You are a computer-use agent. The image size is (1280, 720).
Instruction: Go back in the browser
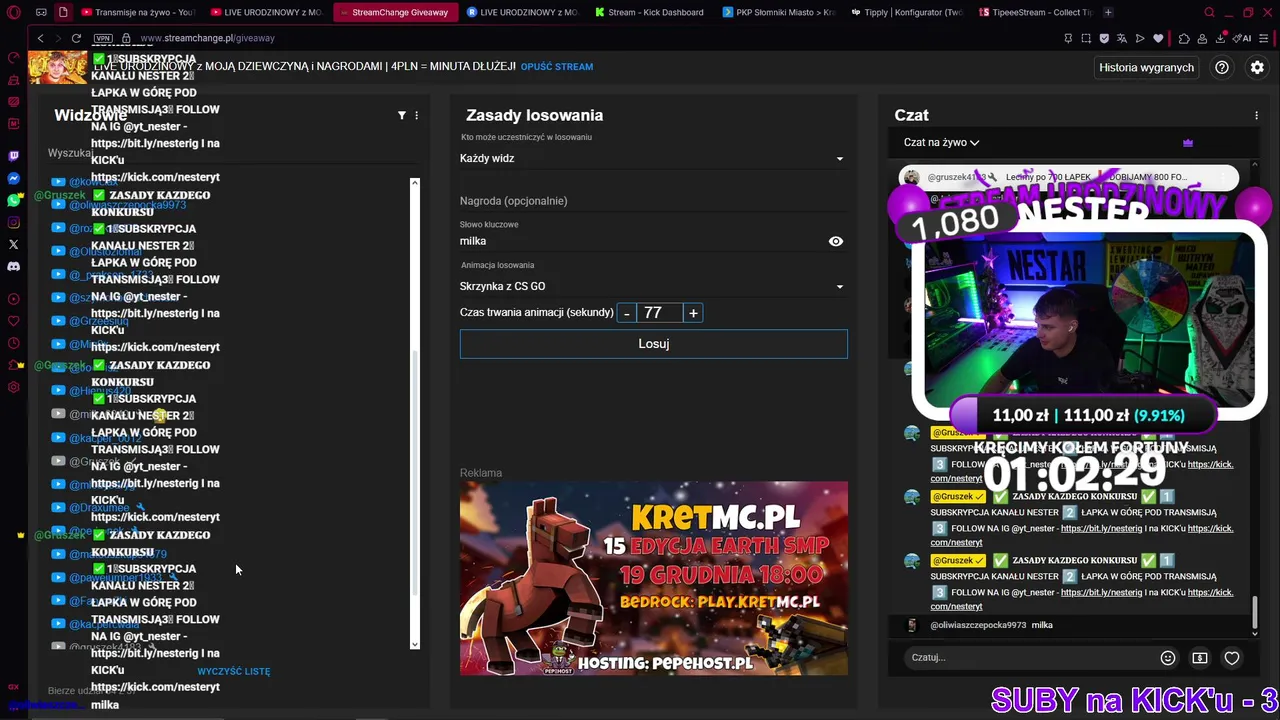tap(40, 38)
